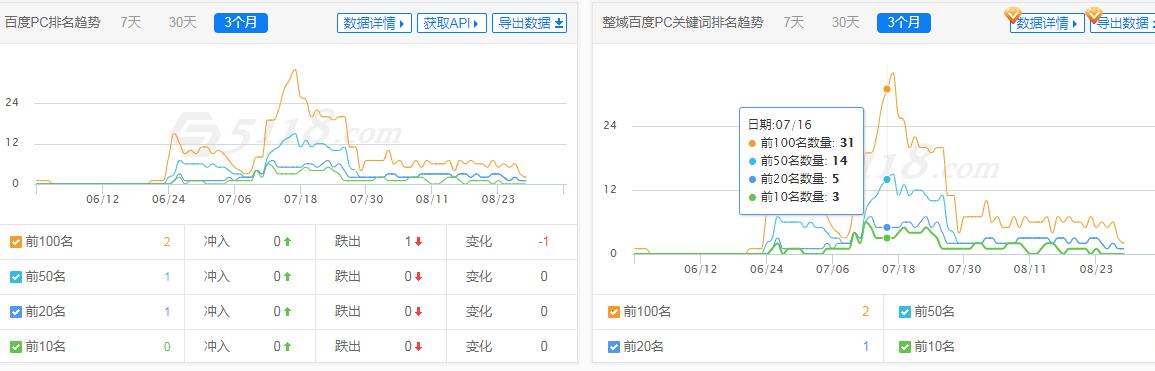Screen dimensions: 1155x371
Task: Click the green up arrow in 前100名 冲入 cell
Action: coord(287,241)
